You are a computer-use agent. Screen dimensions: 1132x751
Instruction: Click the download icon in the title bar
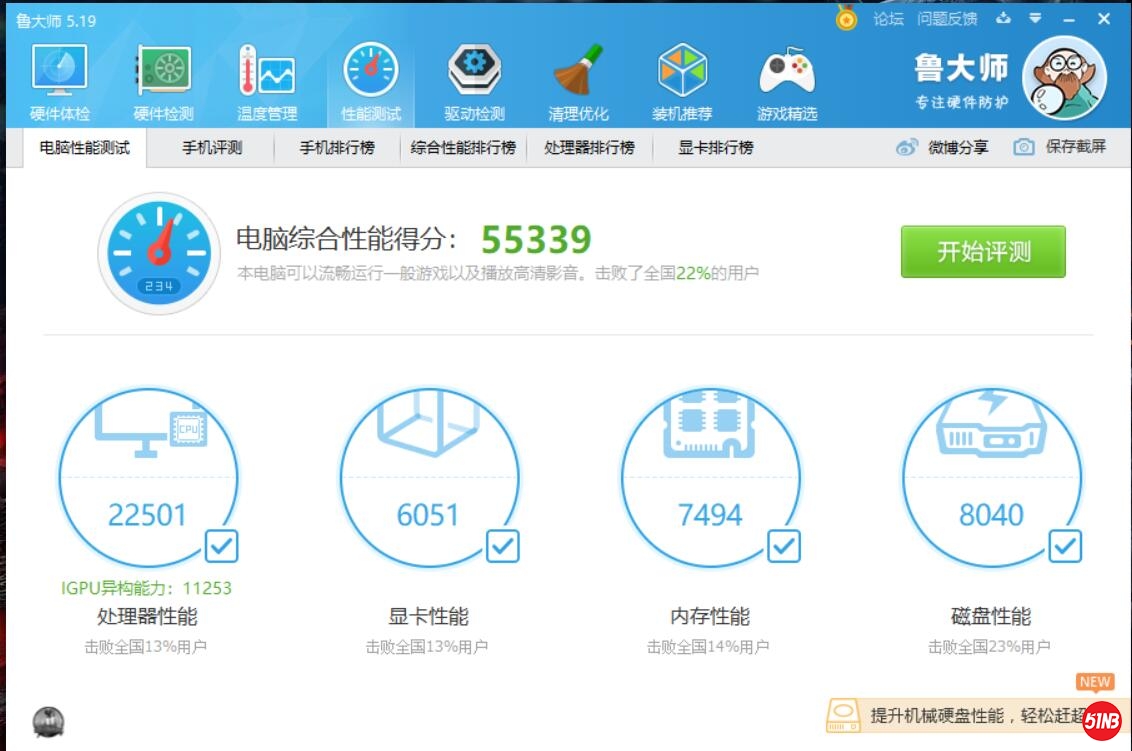pos(1003,18)
